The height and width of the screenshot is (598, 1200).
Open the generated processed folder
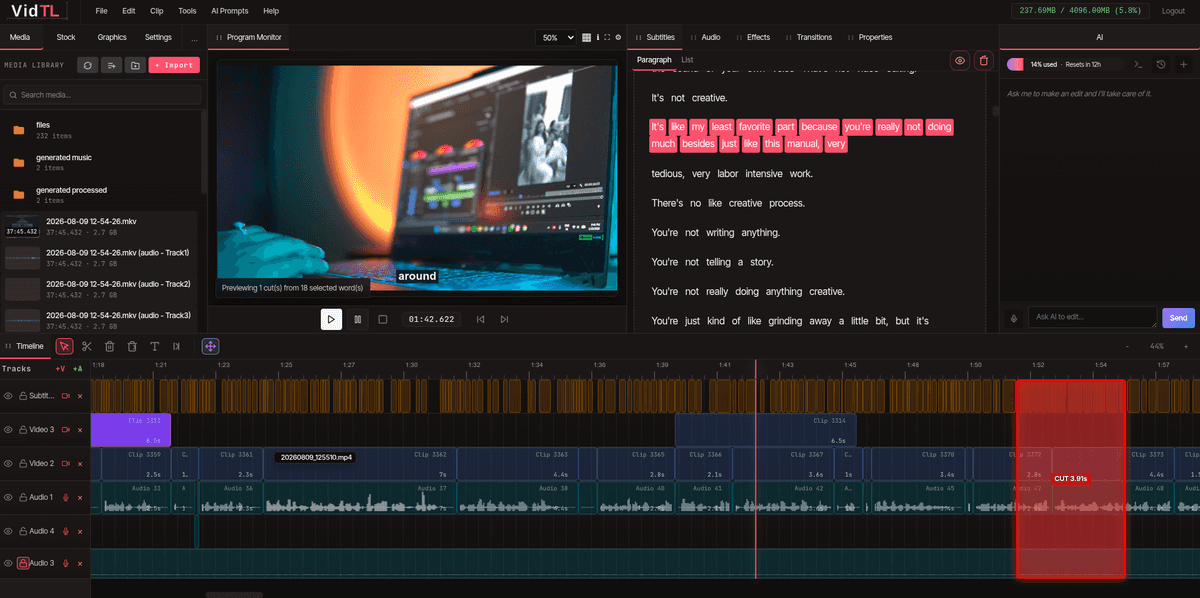[x=100, y=194]
